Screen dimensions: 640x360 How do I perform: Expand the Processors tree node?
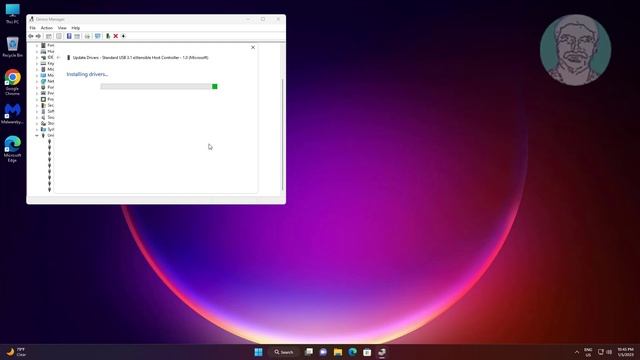[37, 100]
